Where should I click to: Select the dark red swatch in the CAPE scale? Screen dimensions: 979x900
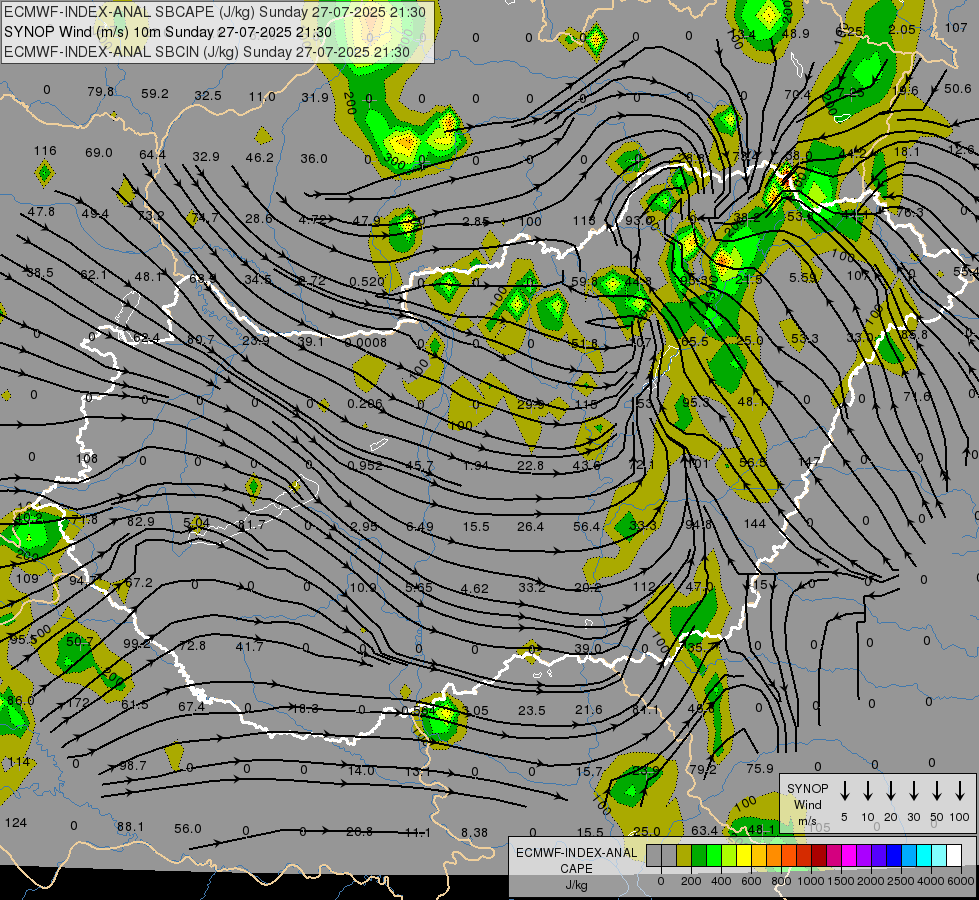819,856
